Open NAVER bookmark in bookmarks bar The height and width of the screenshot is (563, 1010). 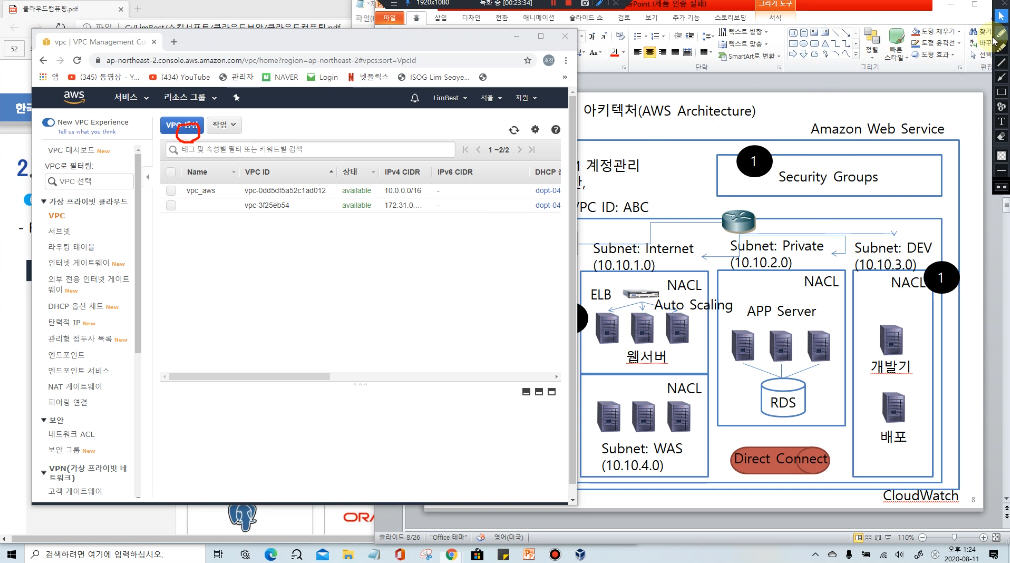[x=280, y=77]
